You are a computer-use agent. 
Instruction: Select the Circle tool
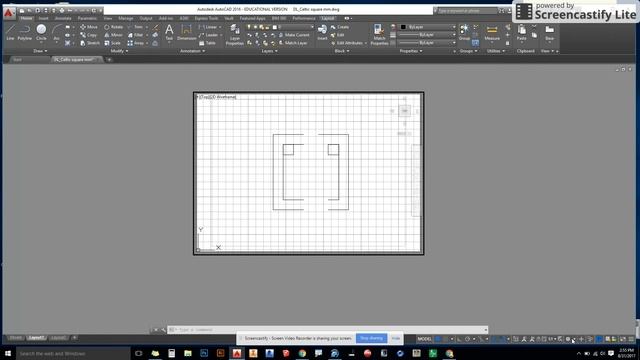pos(41,32)
